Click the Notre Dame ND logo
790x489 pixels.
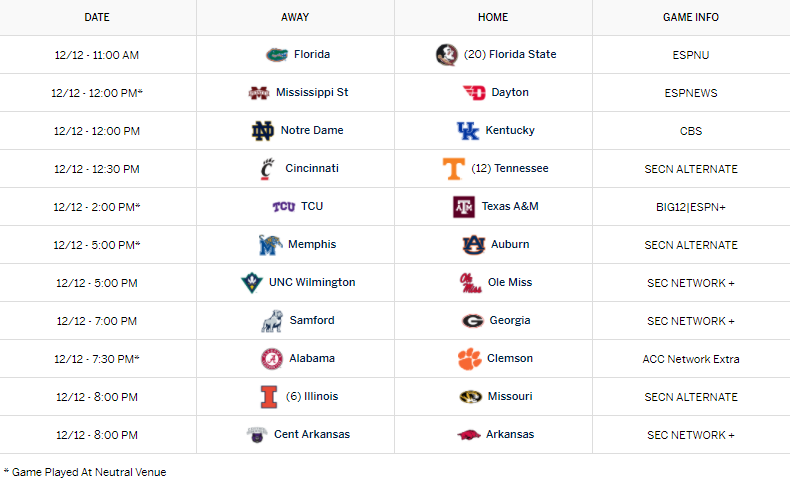point(262,131)
